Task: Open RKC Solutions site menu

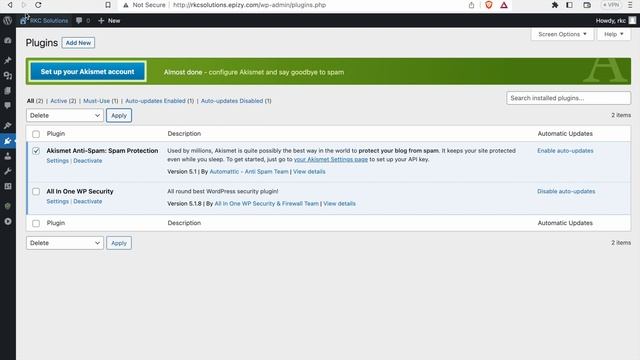Action: tap(44, 20)
